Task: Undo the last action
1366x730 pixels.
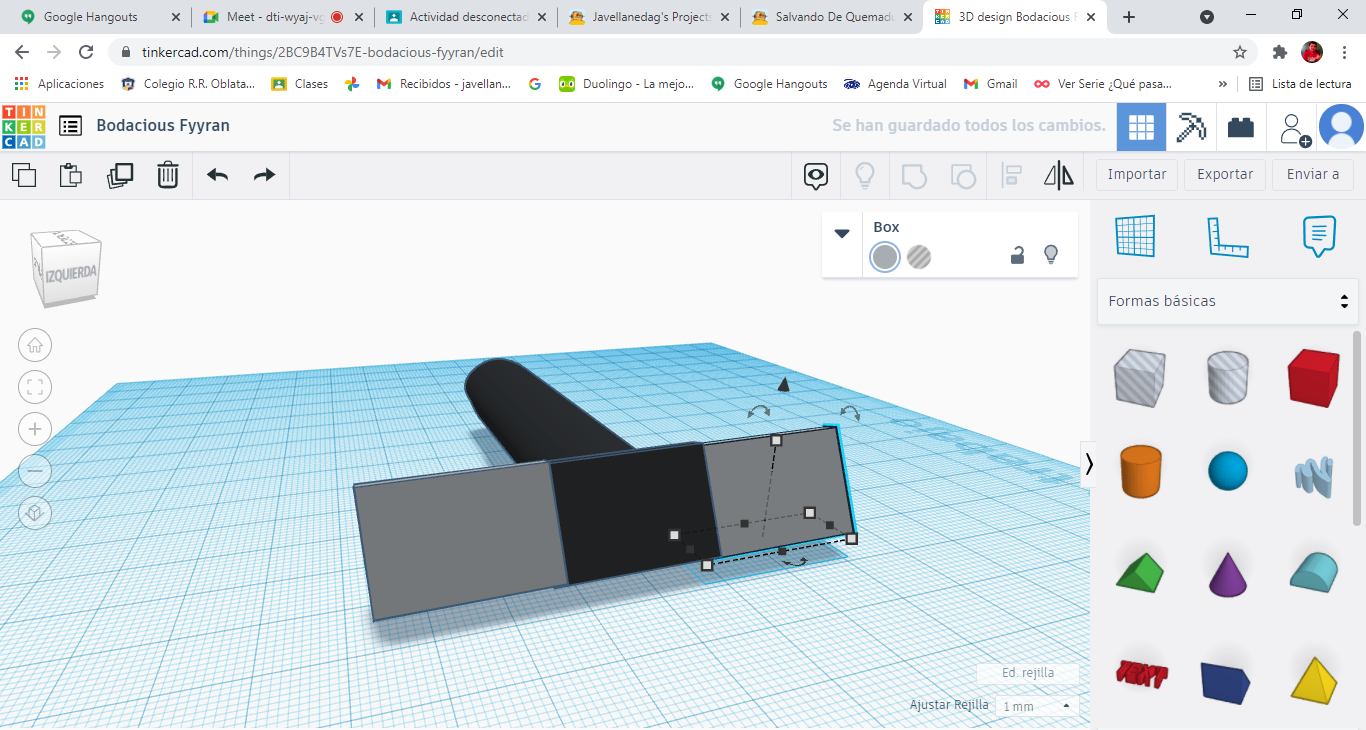Action: click(217, 175)
